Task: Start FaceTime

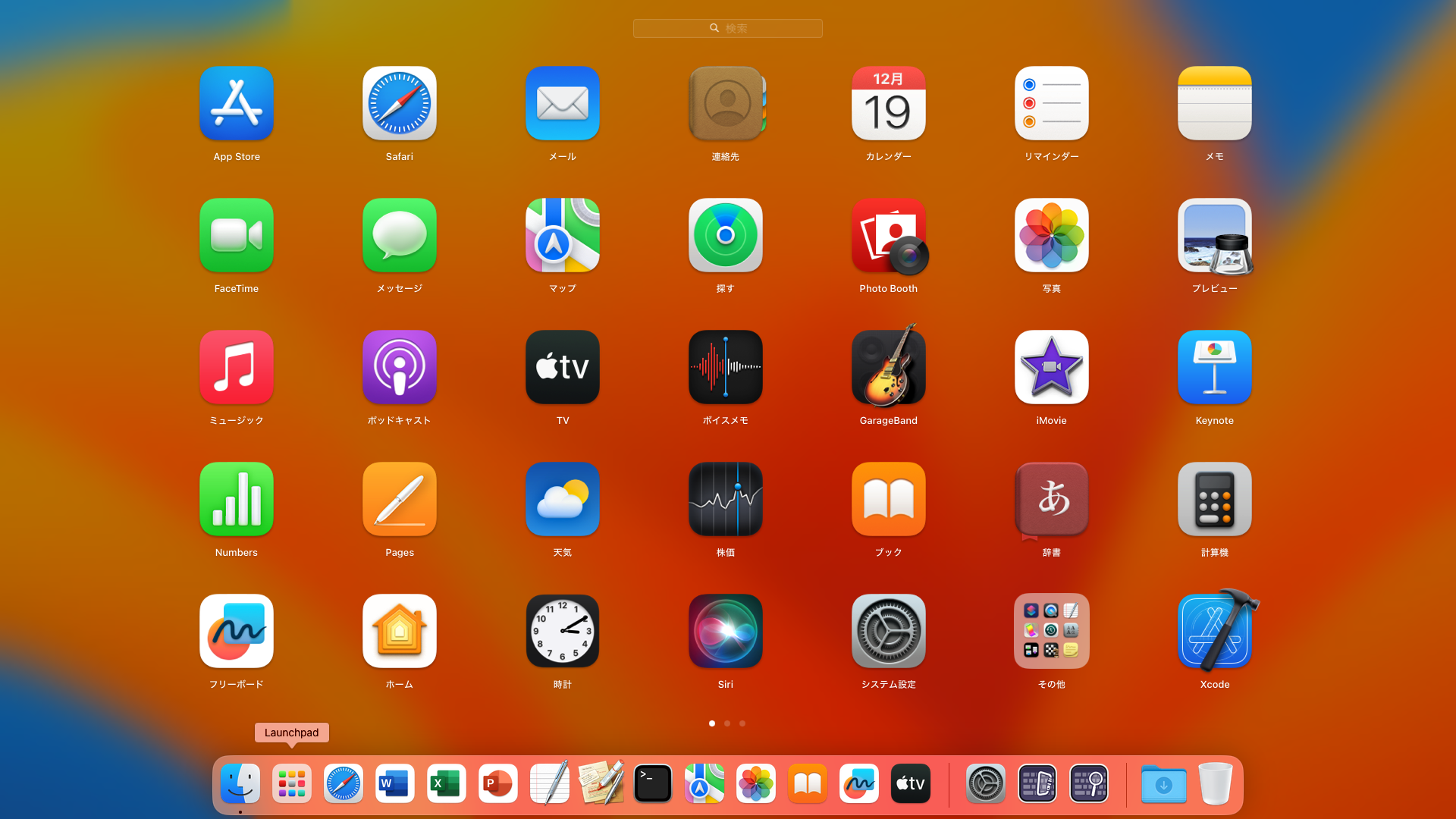Action: tap(237, 235)
